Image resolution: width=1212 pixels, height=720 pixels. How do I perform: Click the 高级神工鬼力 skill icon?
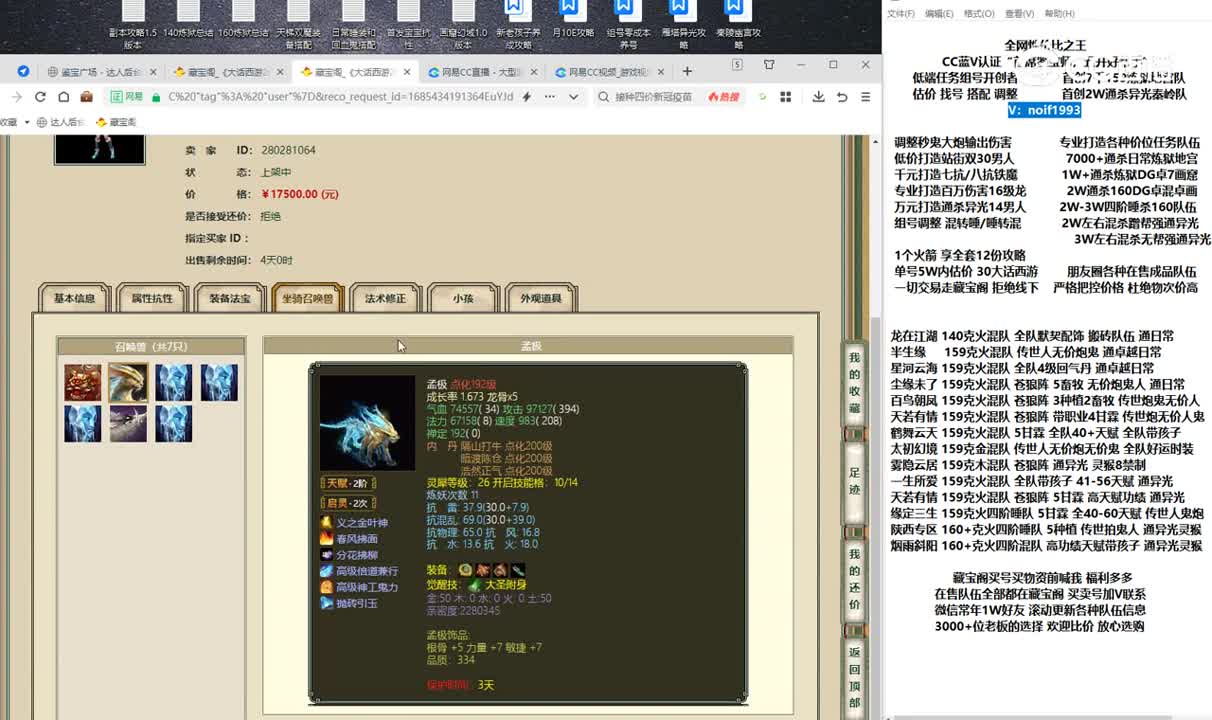[326, 587]
